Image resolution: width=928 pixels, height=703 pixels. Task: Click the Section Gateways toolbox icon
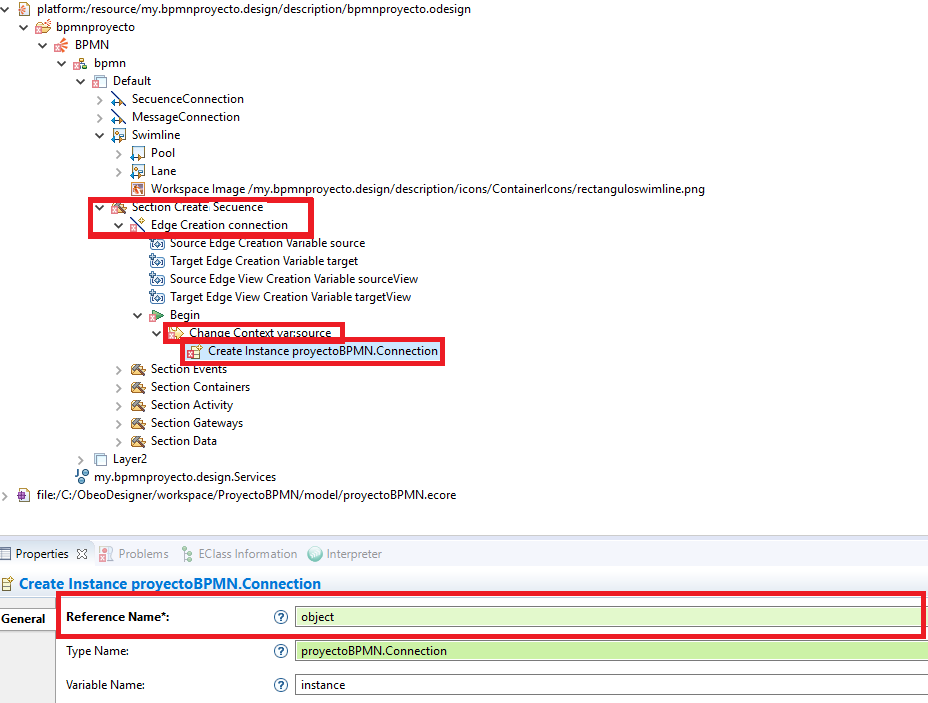point(138,423)
